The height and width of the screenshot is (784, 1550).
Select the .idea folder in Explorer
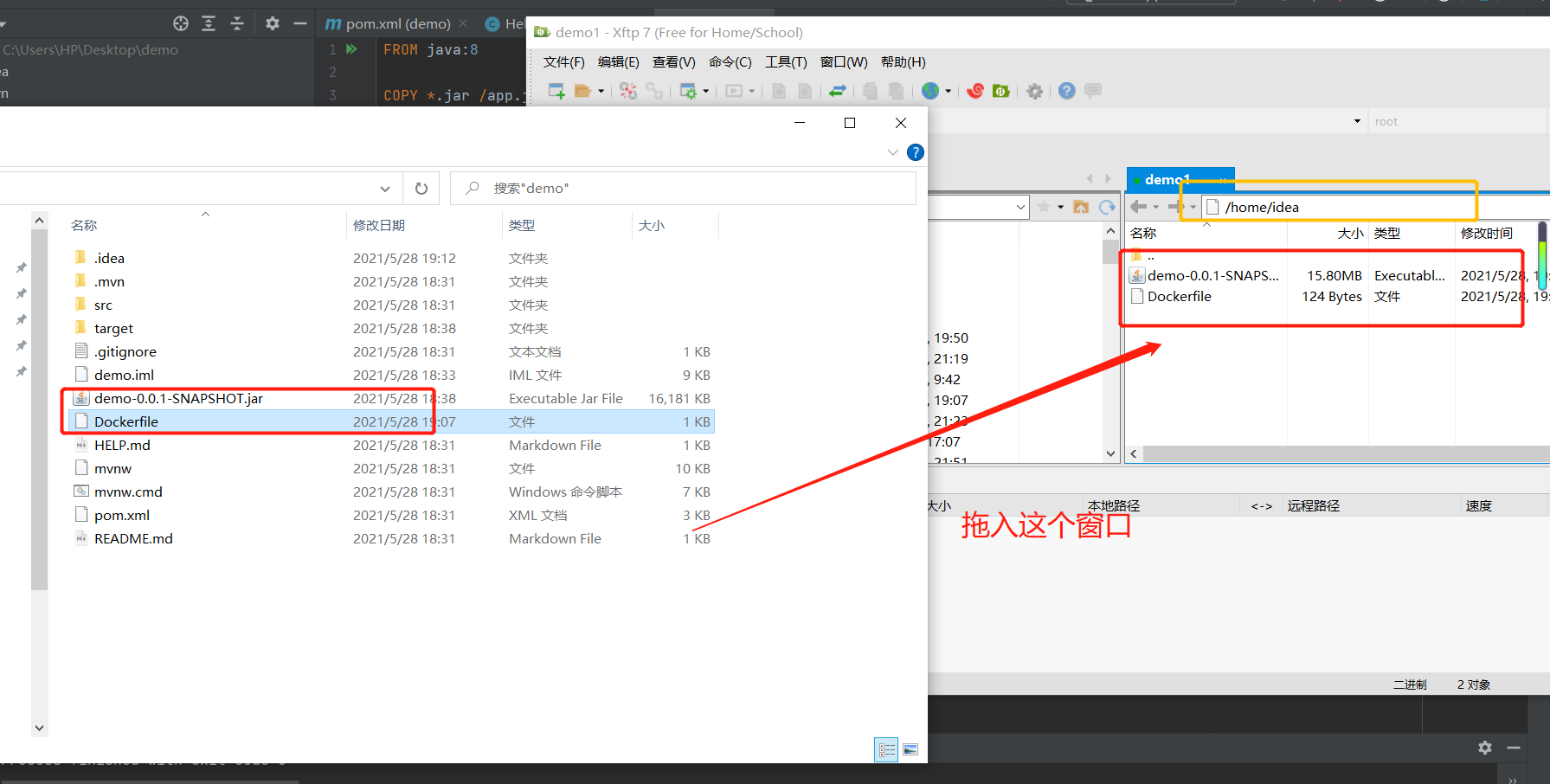109,258
